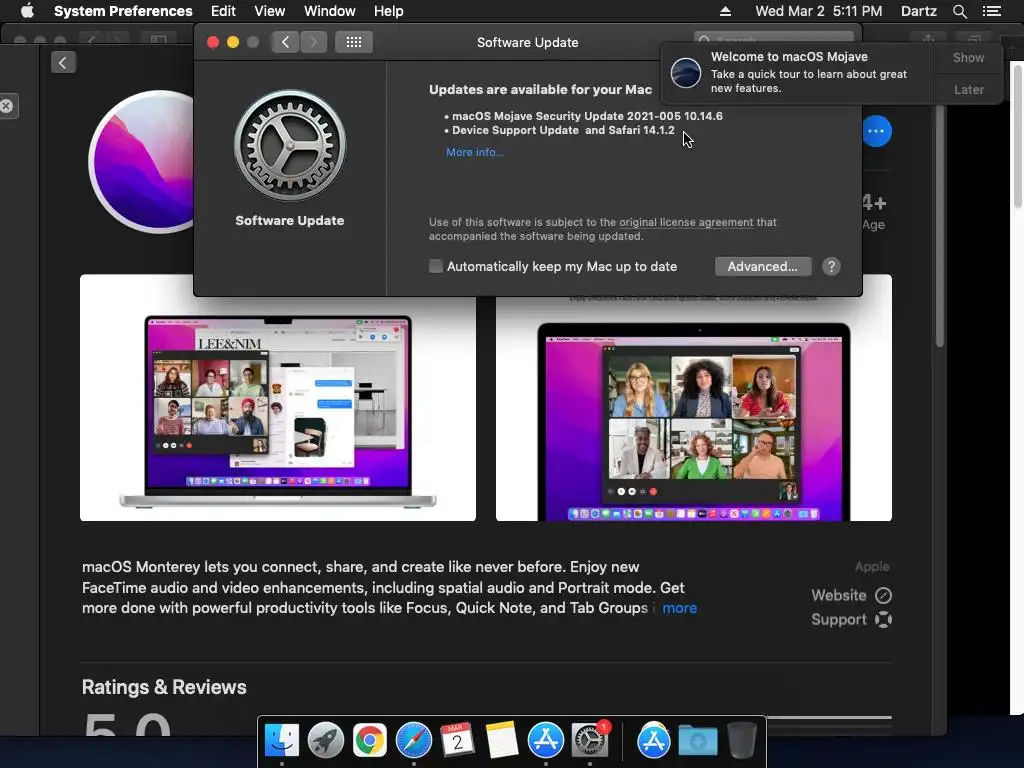Click the Dartz user name in menu bar
The image size is (1024, 768).
pos(918,11)
